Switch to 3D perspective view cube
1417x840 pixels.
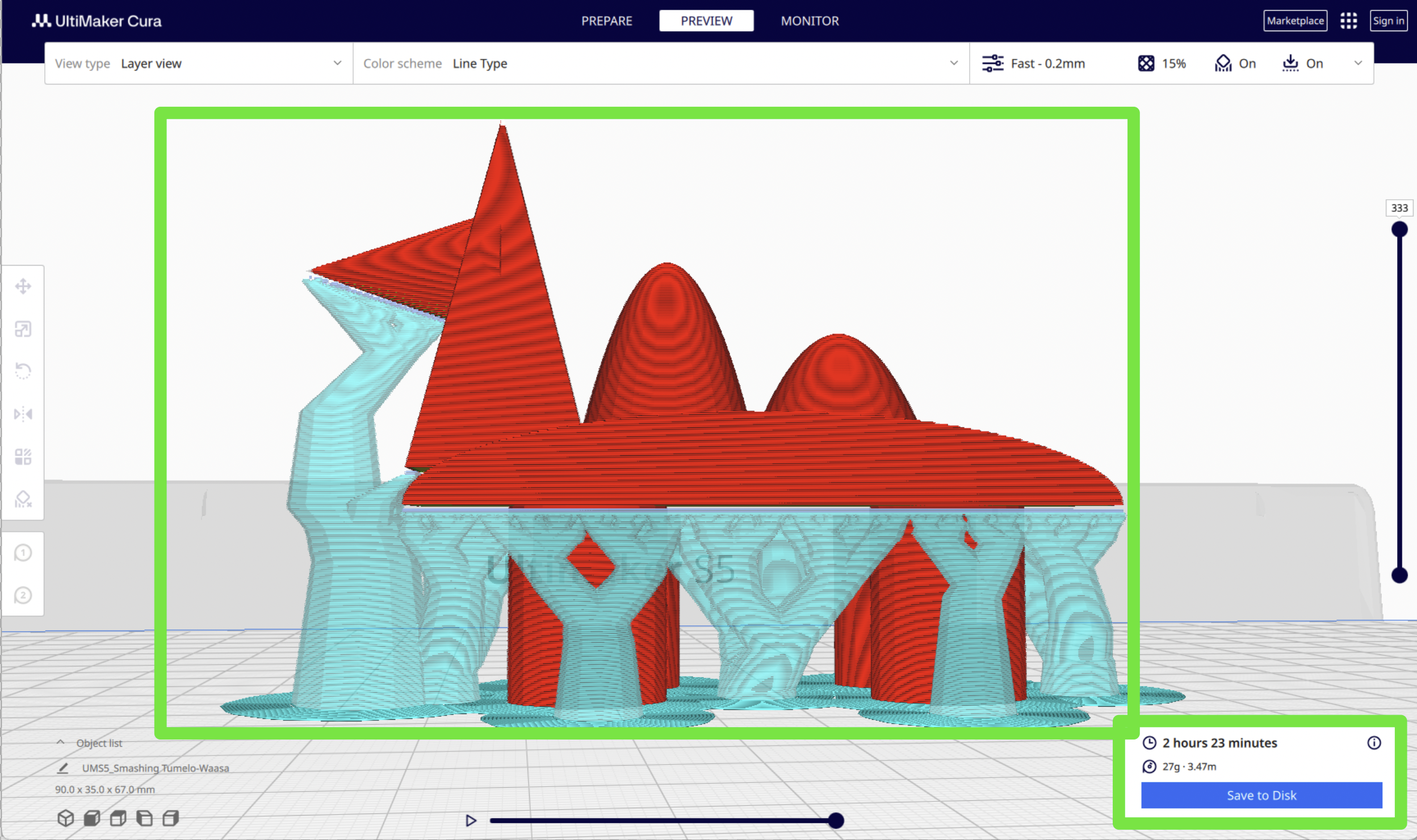coord(66,818)
